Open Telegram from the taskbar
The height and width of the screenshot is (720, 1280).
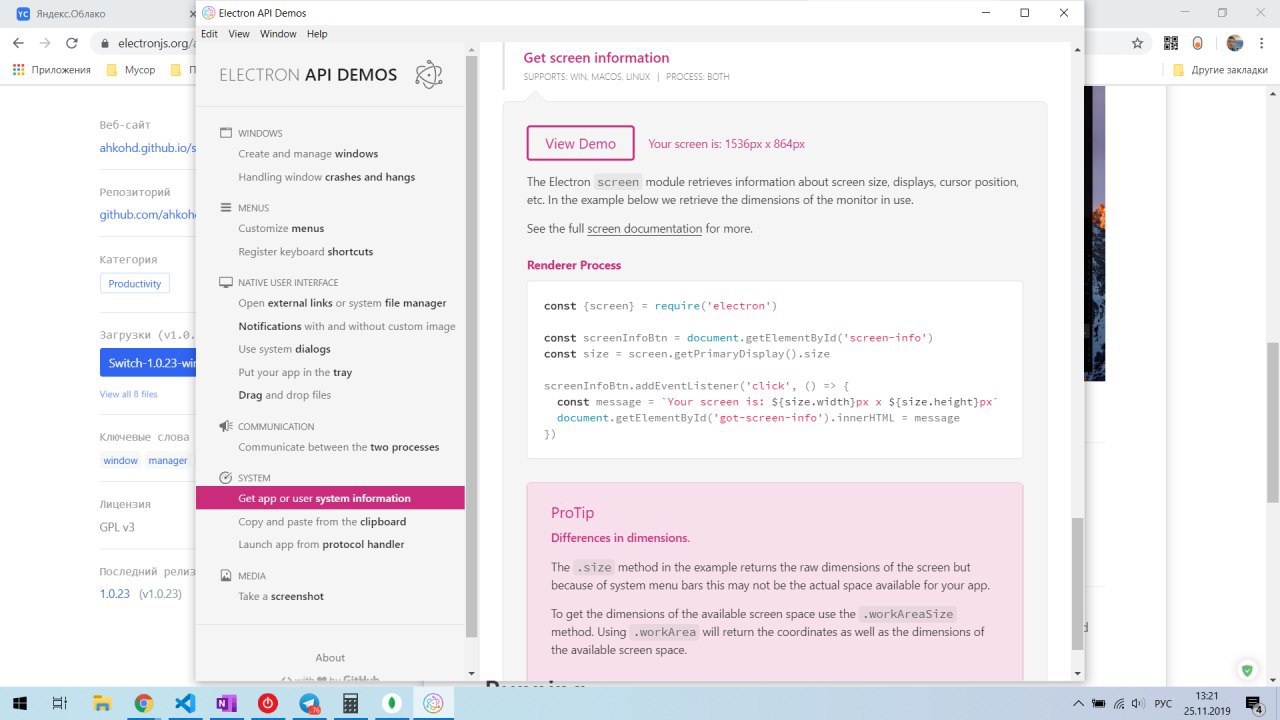pyautogui.click(x=309, y=703)
